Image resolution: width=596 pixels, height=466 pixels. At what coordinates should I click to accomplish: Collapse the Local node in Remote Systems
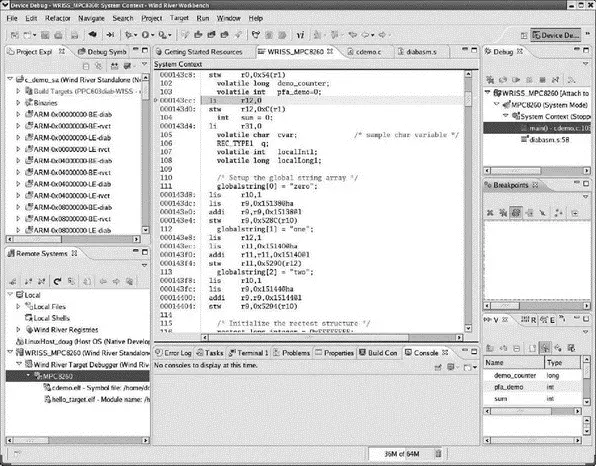pyautogui.click(x=10, y=295)
